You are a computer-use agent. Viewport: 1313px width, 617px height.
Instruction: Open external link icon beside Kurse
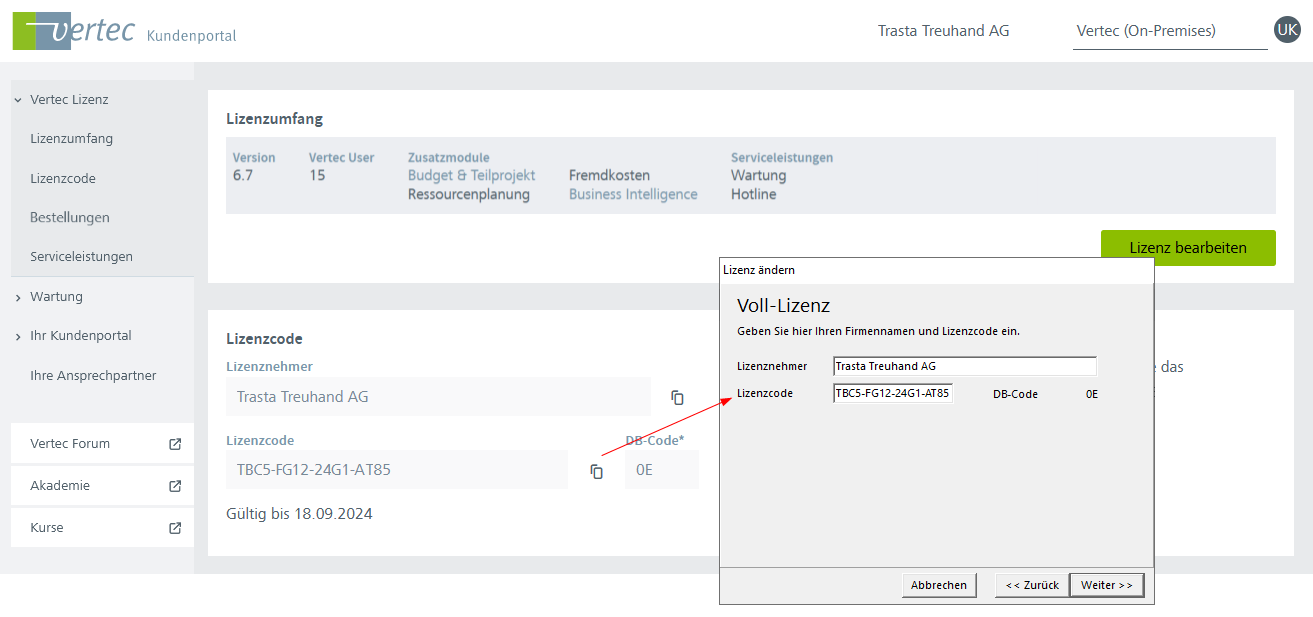pos(175,528)
